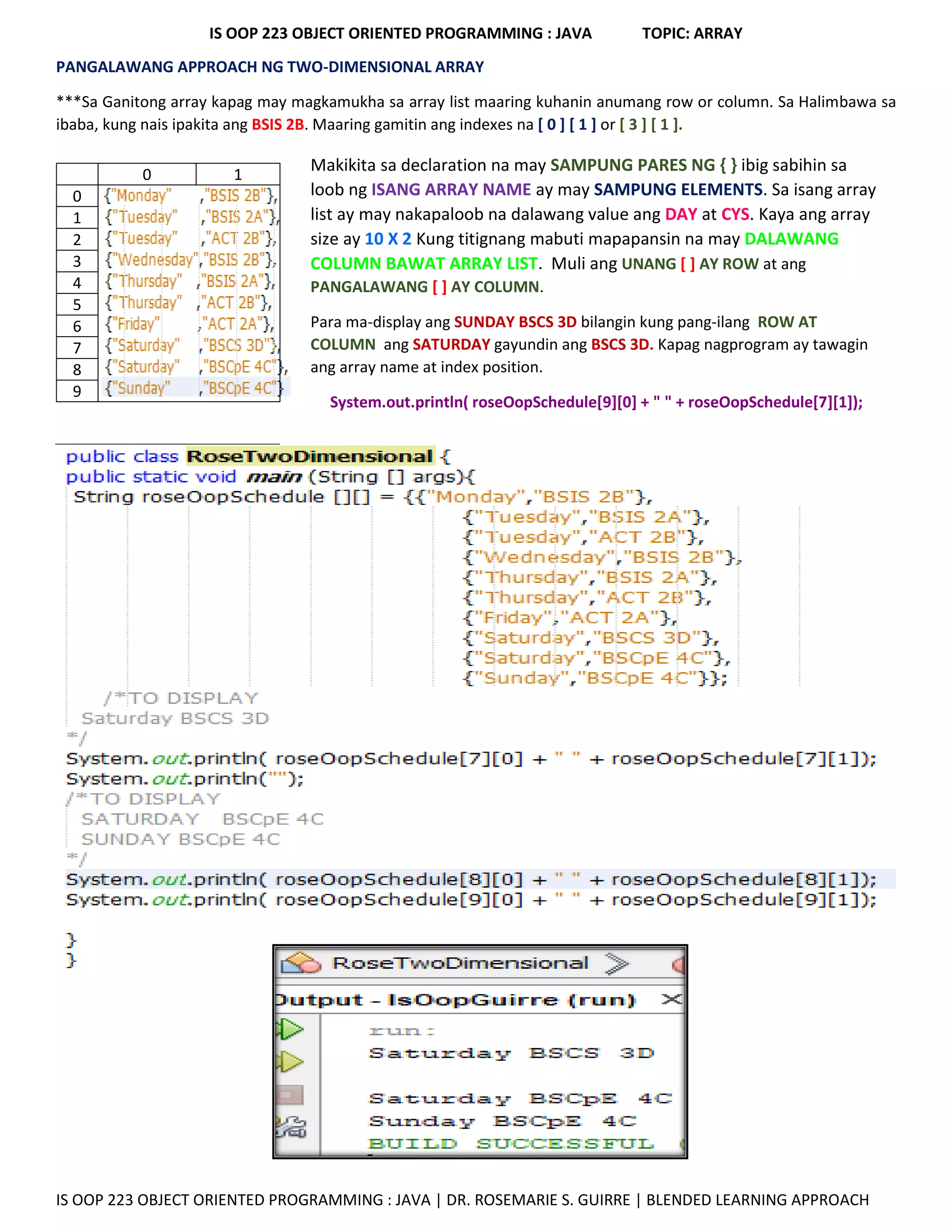Click the "BUILD SUCCESSFUL" output line

click(x=511, y=1144)
